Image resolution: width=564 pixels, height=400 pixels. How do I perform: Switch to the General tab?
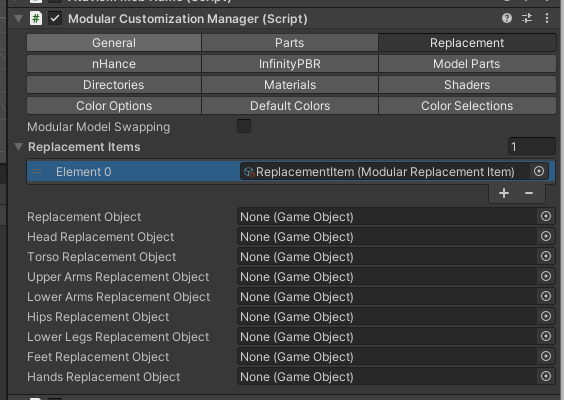tap(114, 43)
